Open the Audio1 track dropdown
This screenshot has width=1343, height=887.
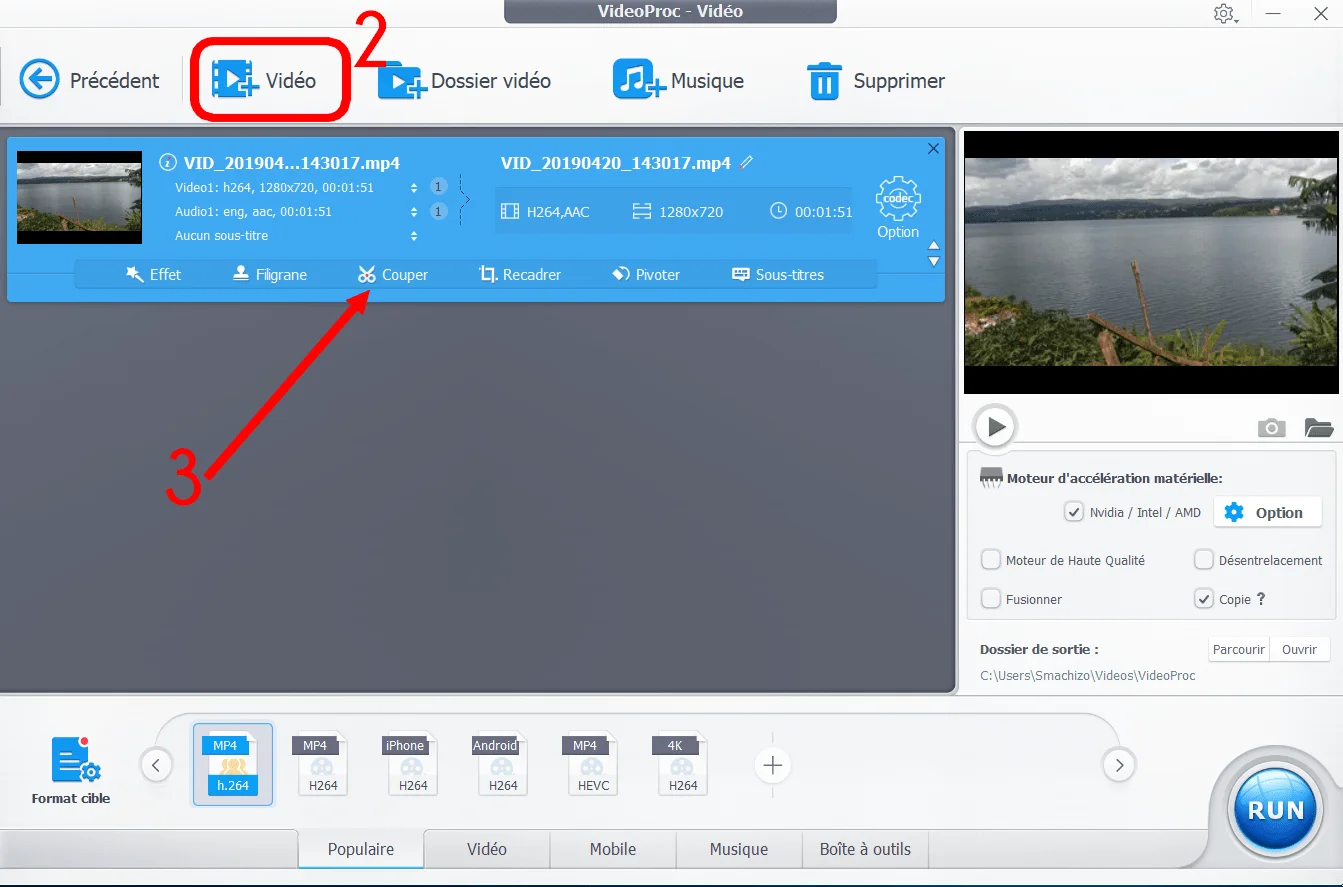coord(413,211)
